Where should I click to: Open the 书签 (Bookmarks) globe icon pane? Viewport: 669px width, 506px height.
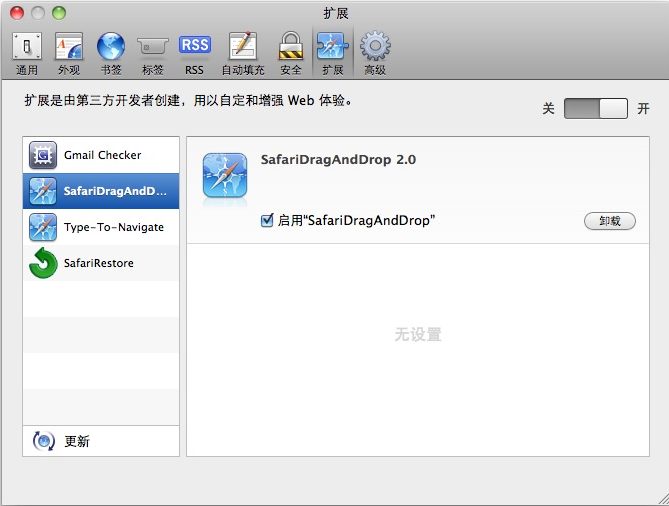tap(111, 53)
